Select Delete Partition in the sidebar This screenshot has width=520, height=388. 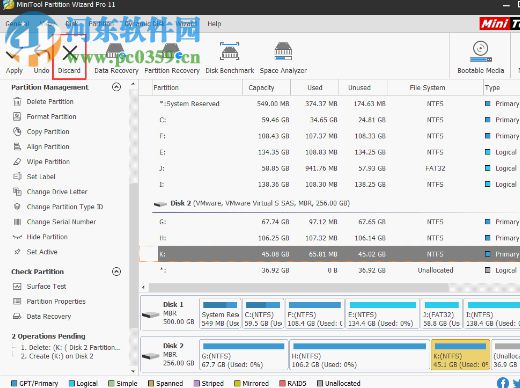click(50, 101)
